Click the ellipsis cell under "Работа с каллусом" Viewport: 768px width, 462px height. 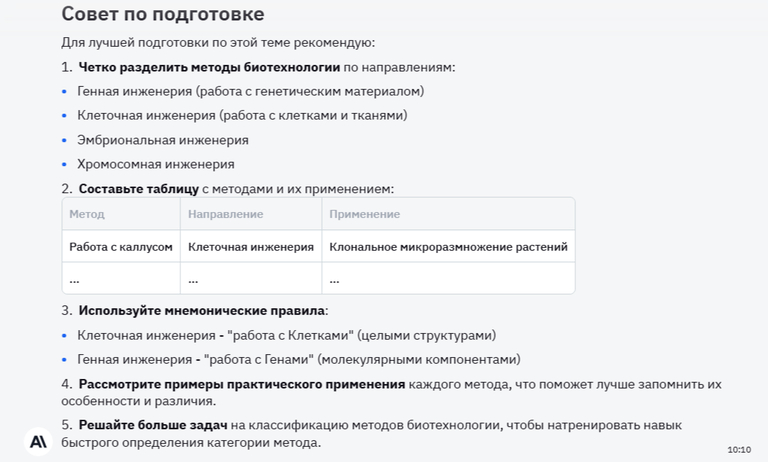click(x=121, y=279)
